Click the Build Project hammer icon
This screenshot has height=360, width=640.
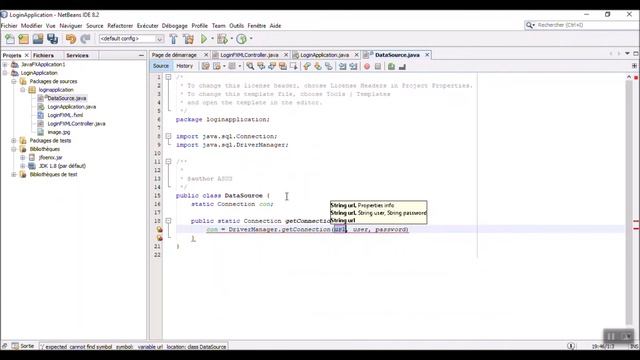[x=173, y=39]
